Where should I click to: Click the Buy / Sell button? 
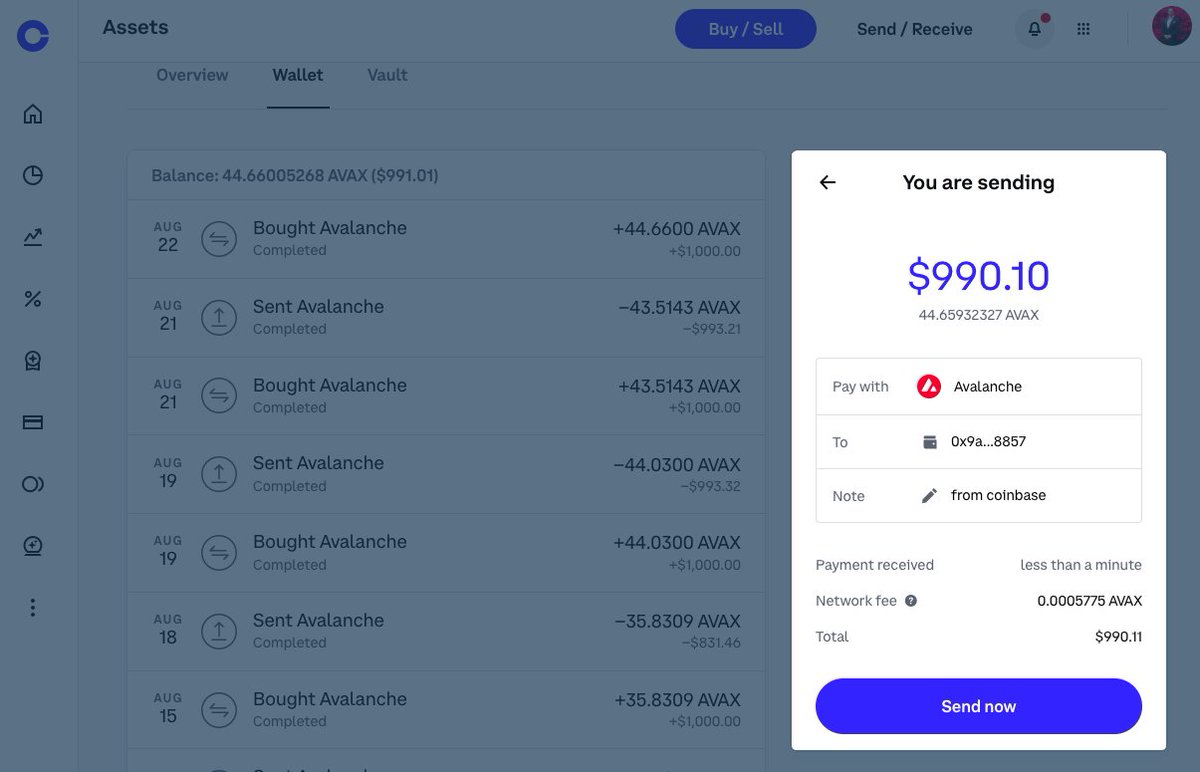[x=746, y=29]
